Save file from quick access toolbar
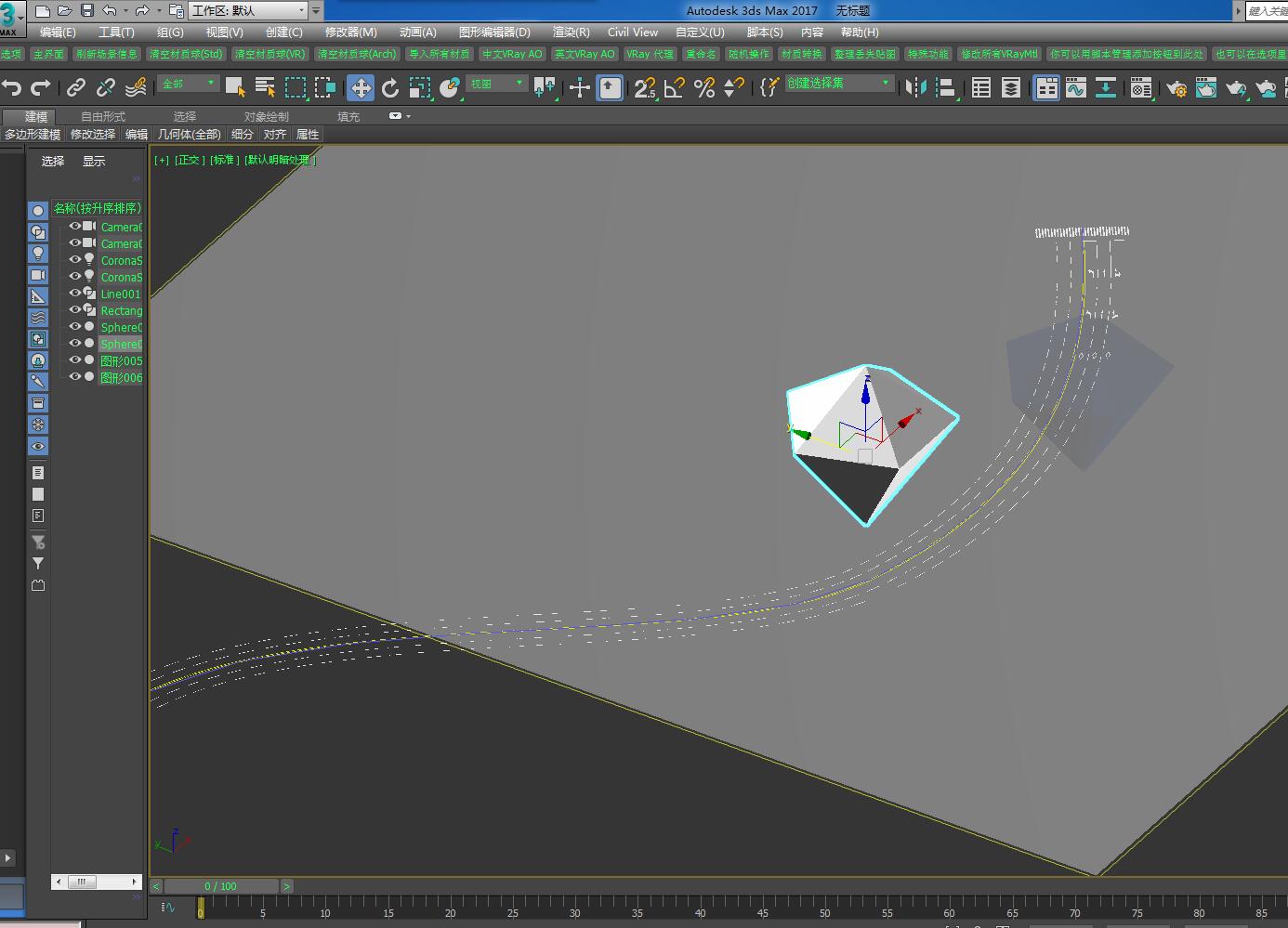Viewport: 1288px width, 928px height. point(87,10)
